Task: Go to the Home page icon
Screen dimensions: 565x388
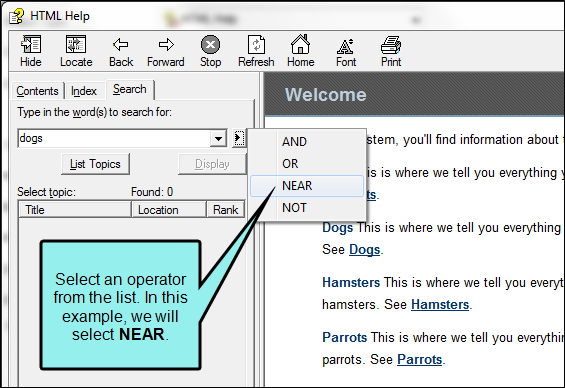Action: point(301,51)
